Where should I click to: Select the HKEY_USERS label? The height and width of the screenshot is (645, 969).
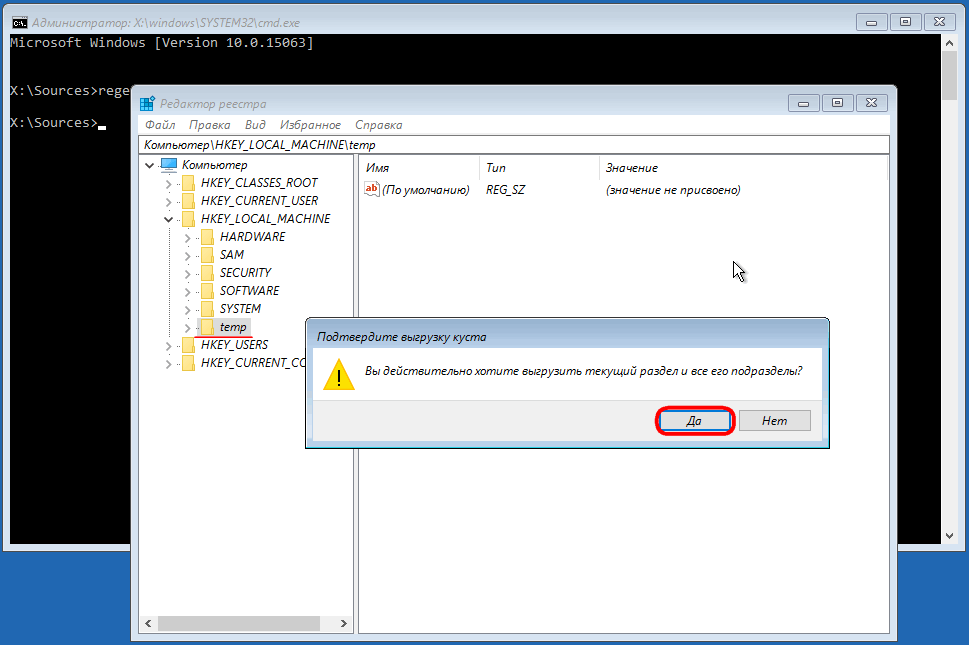[x=234, y=345]
